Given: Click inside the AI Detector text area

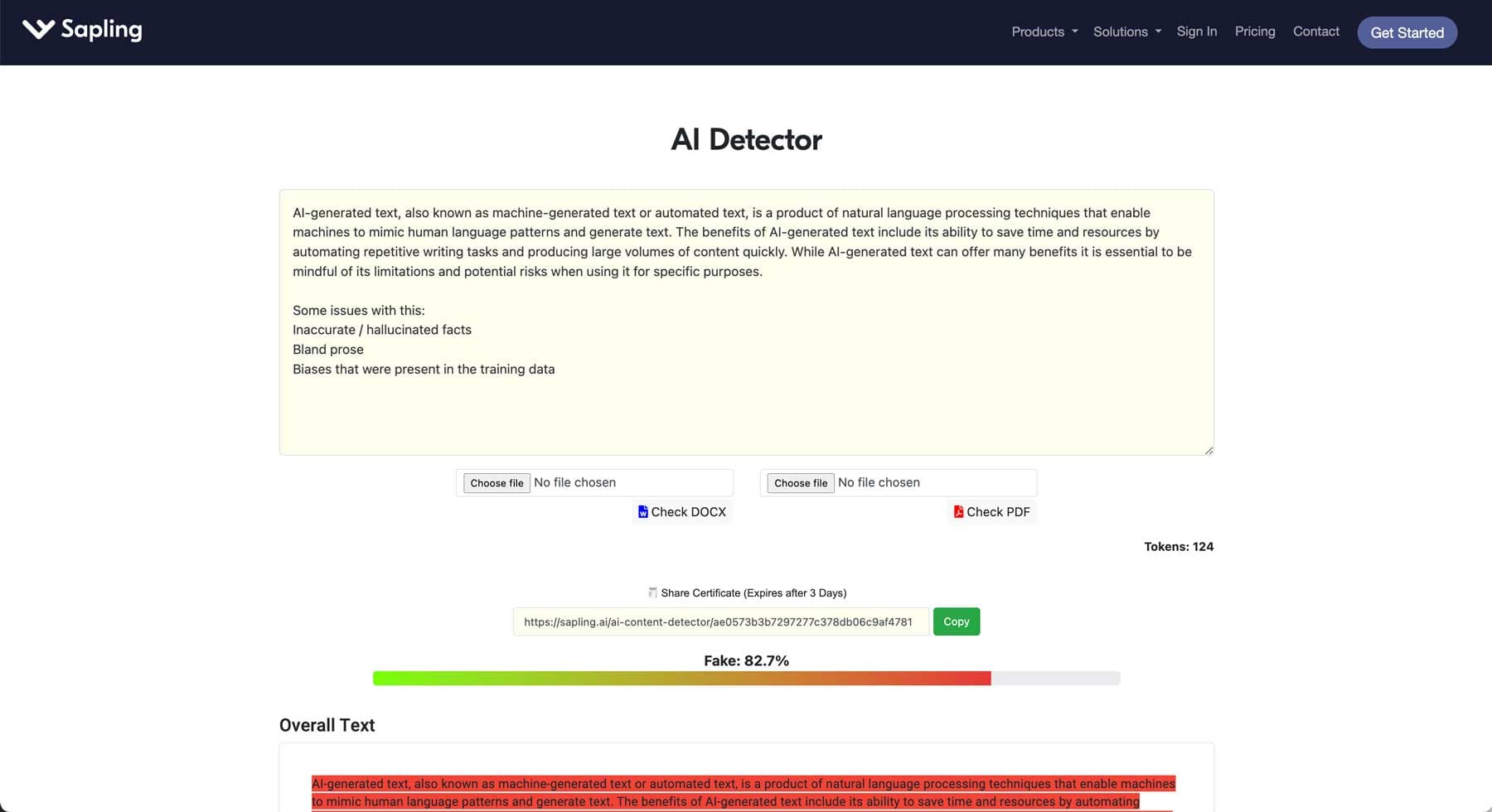Looking at the screenshot, I should tap(746, 406).
